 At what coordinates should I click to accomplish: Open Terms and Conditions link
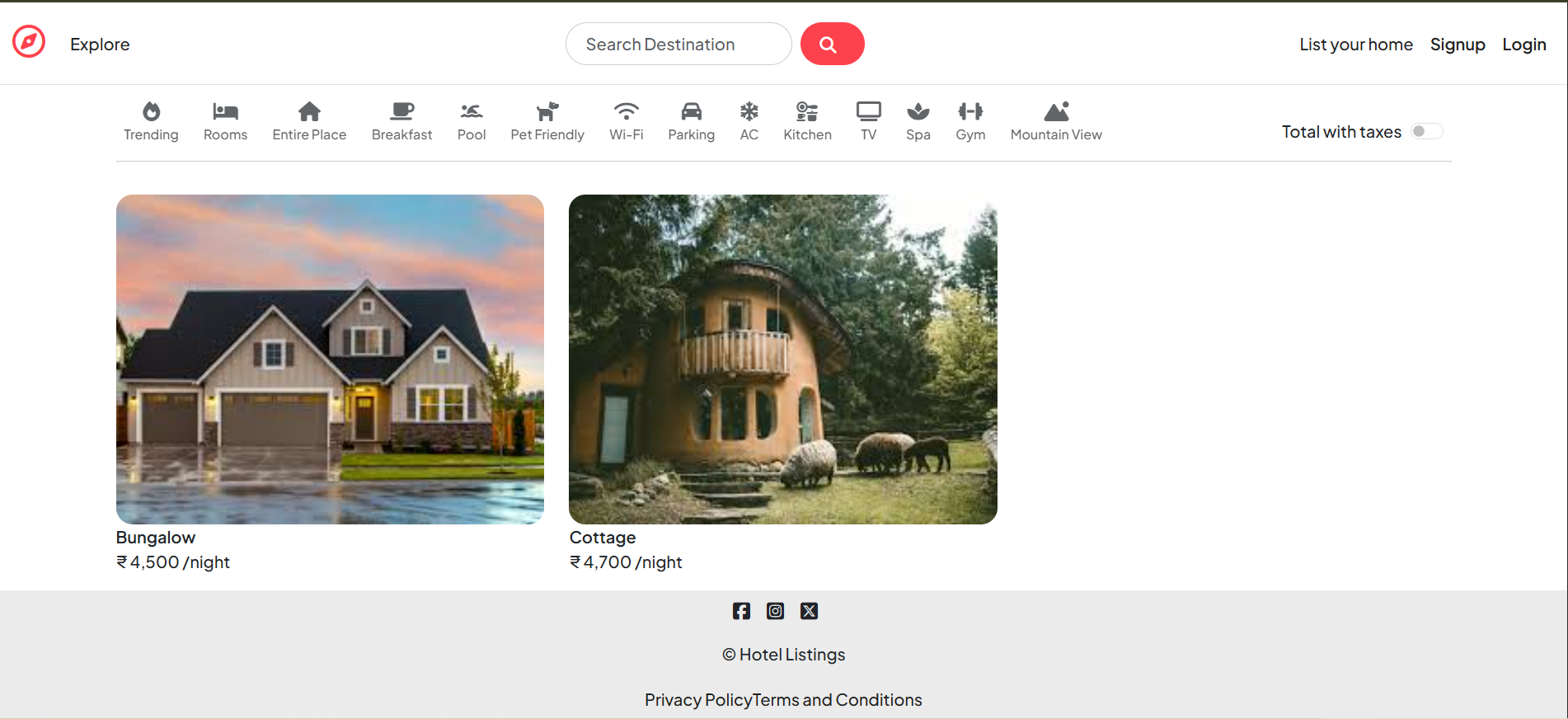(838, 700)
